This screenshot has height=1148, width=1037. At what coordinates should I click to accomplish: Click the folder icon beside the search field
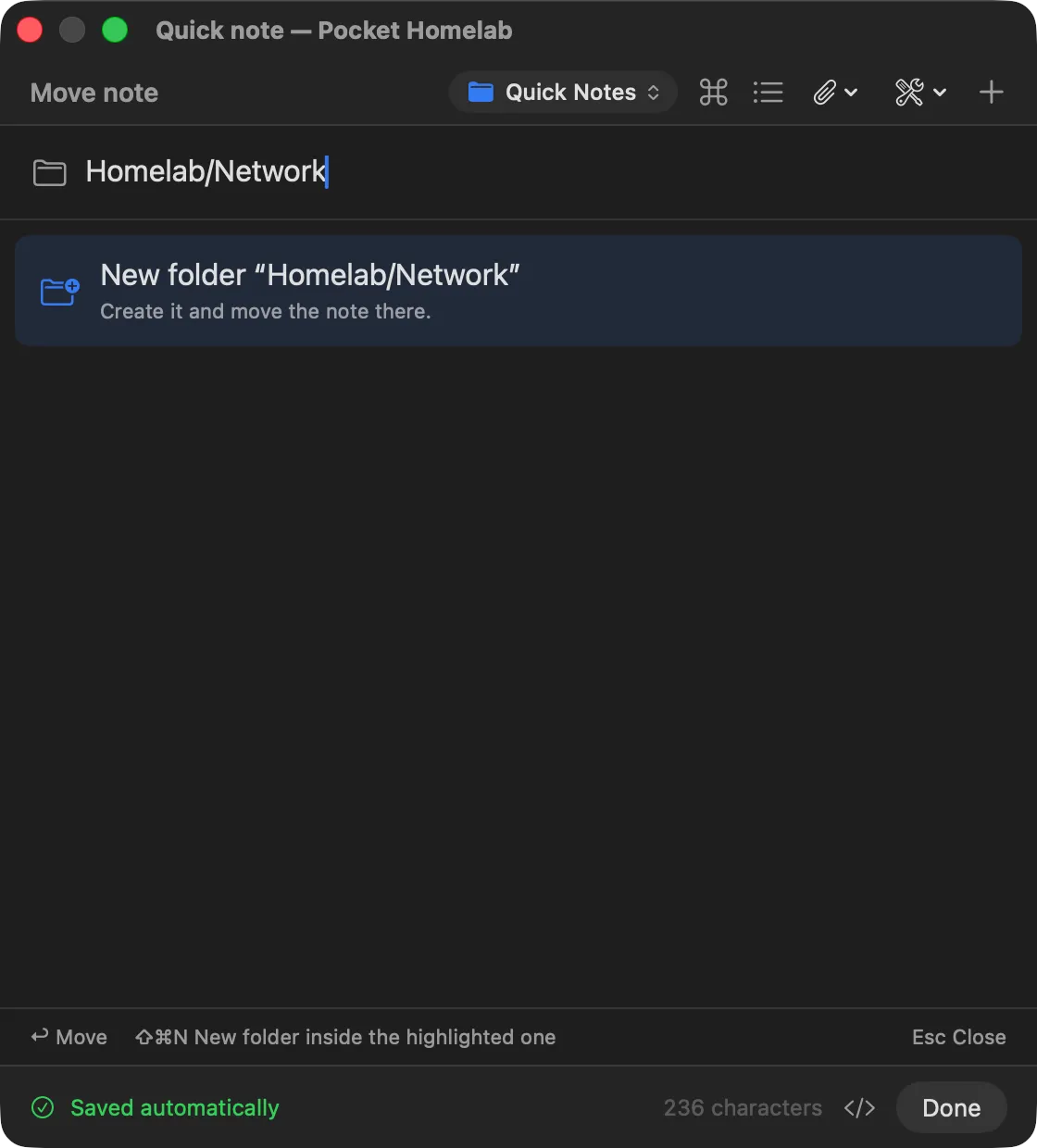pos(50,172)
